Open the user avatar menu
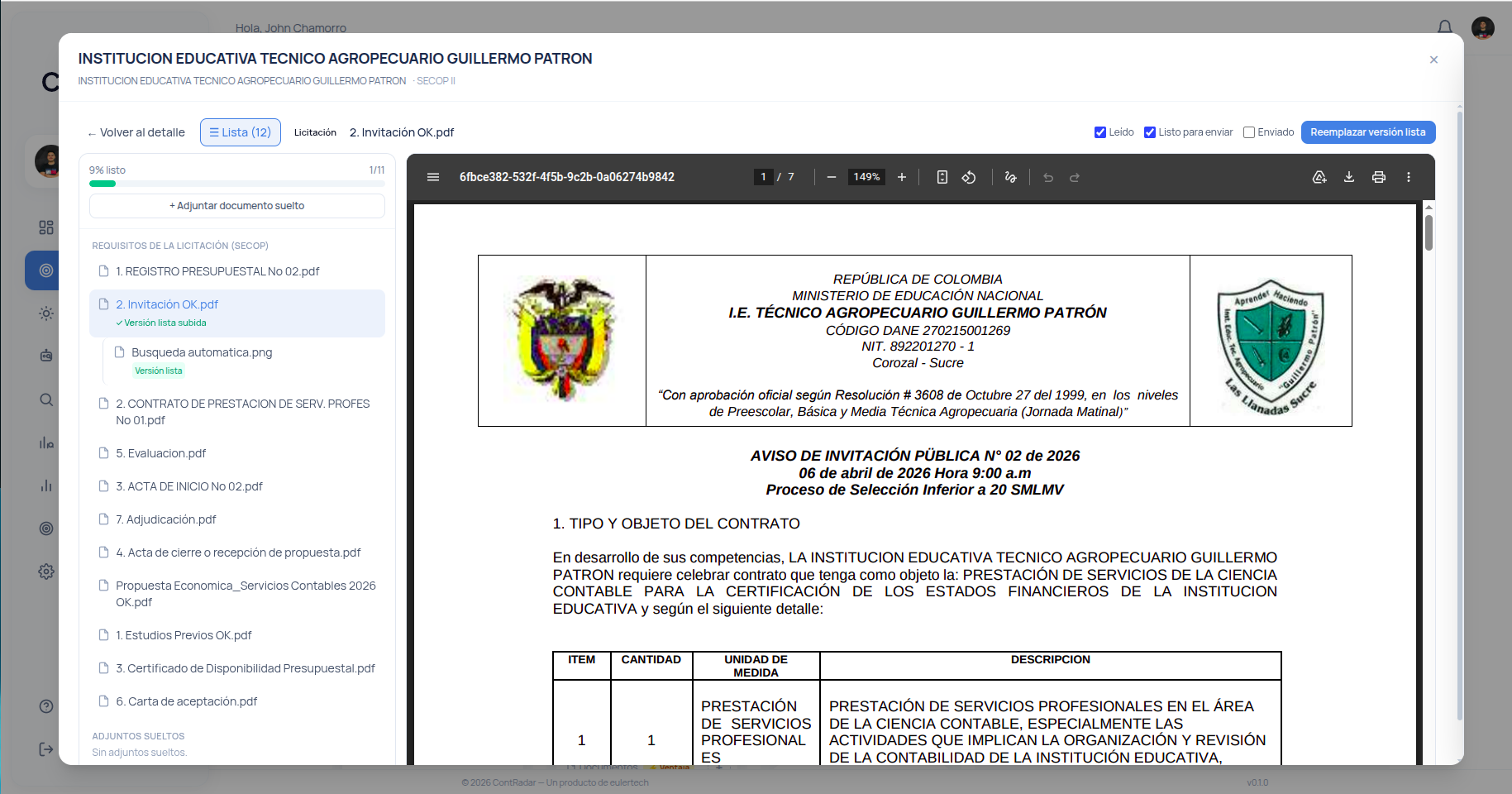The height and width of the screenshot is (794, 1512). (1483, 27)
